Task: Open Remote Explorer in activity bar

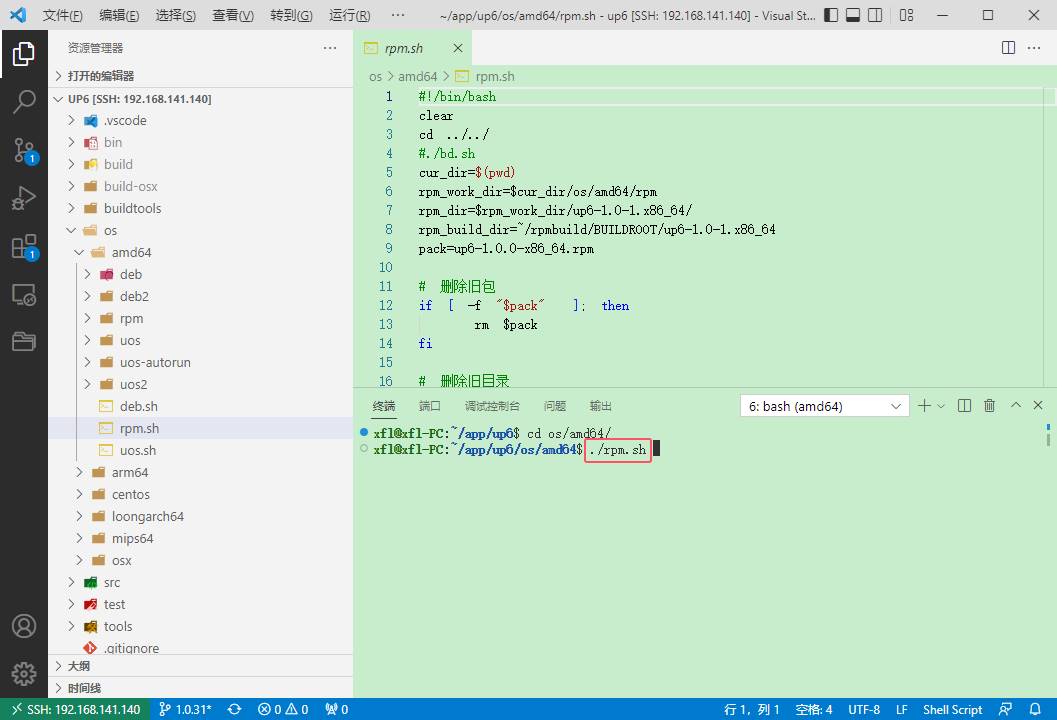Action: 24,295
